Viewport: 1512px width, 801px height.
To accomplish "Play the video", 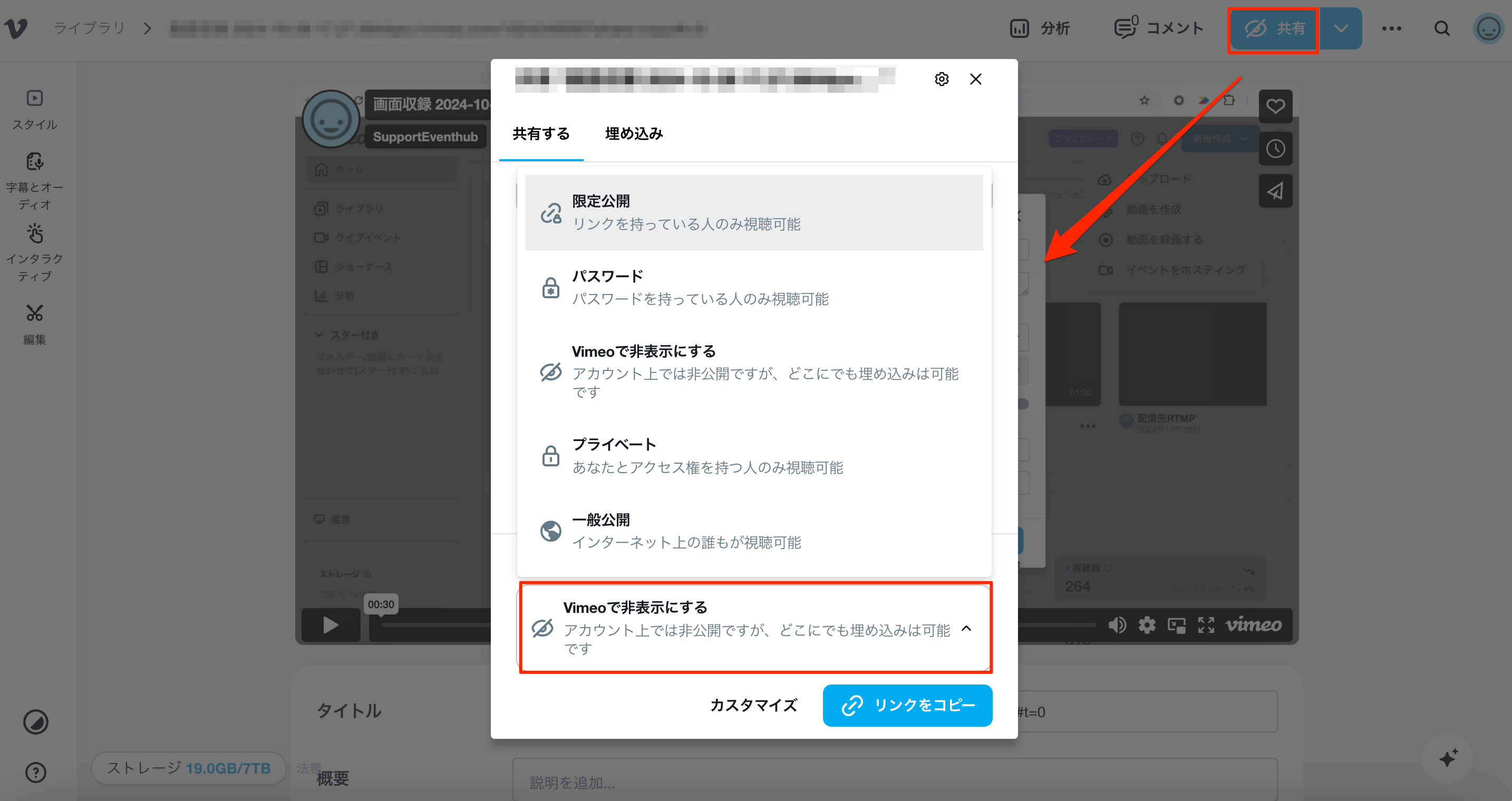I will click(331, 624).
